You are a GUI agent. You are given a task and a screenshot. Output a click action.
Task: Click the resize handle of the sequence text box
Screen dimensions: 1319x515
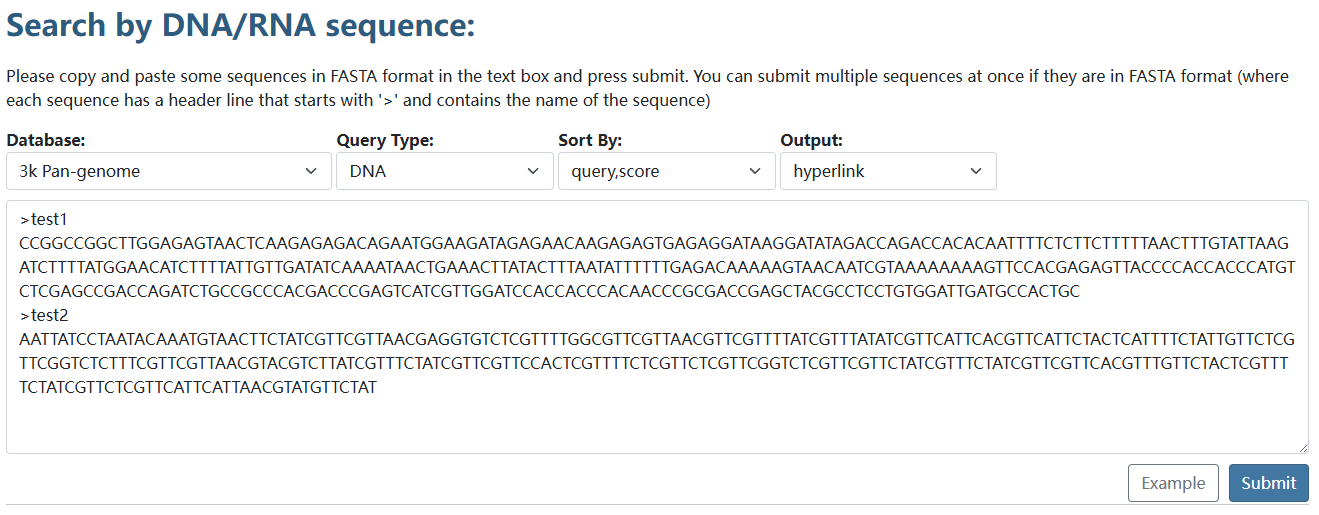click(1303, 448)
